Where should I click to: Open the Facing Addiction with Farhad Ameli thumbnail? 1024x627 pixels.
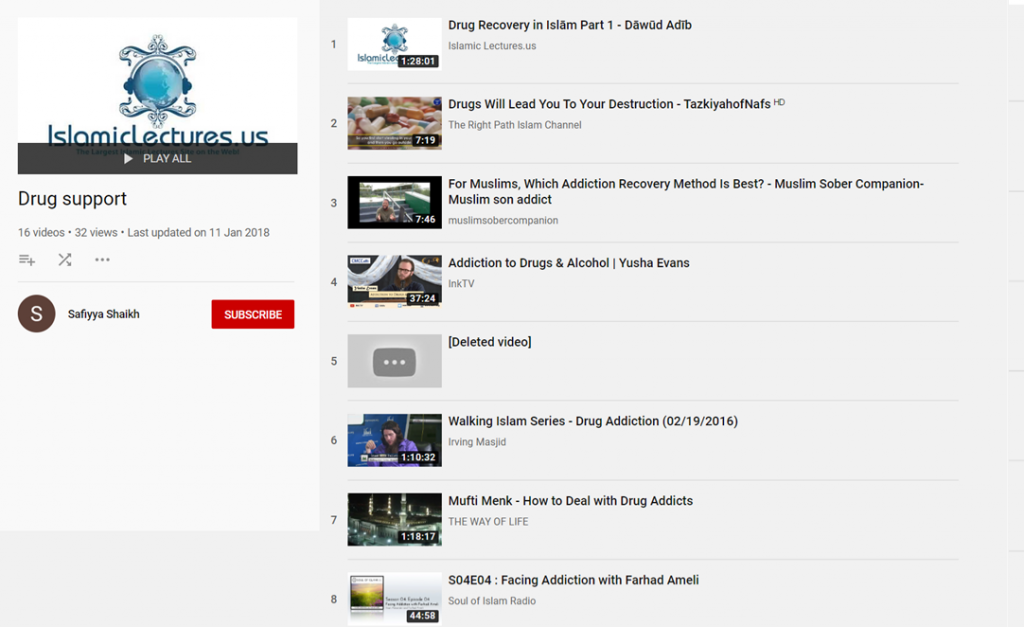pyautogui.click(x=394, y=599)
